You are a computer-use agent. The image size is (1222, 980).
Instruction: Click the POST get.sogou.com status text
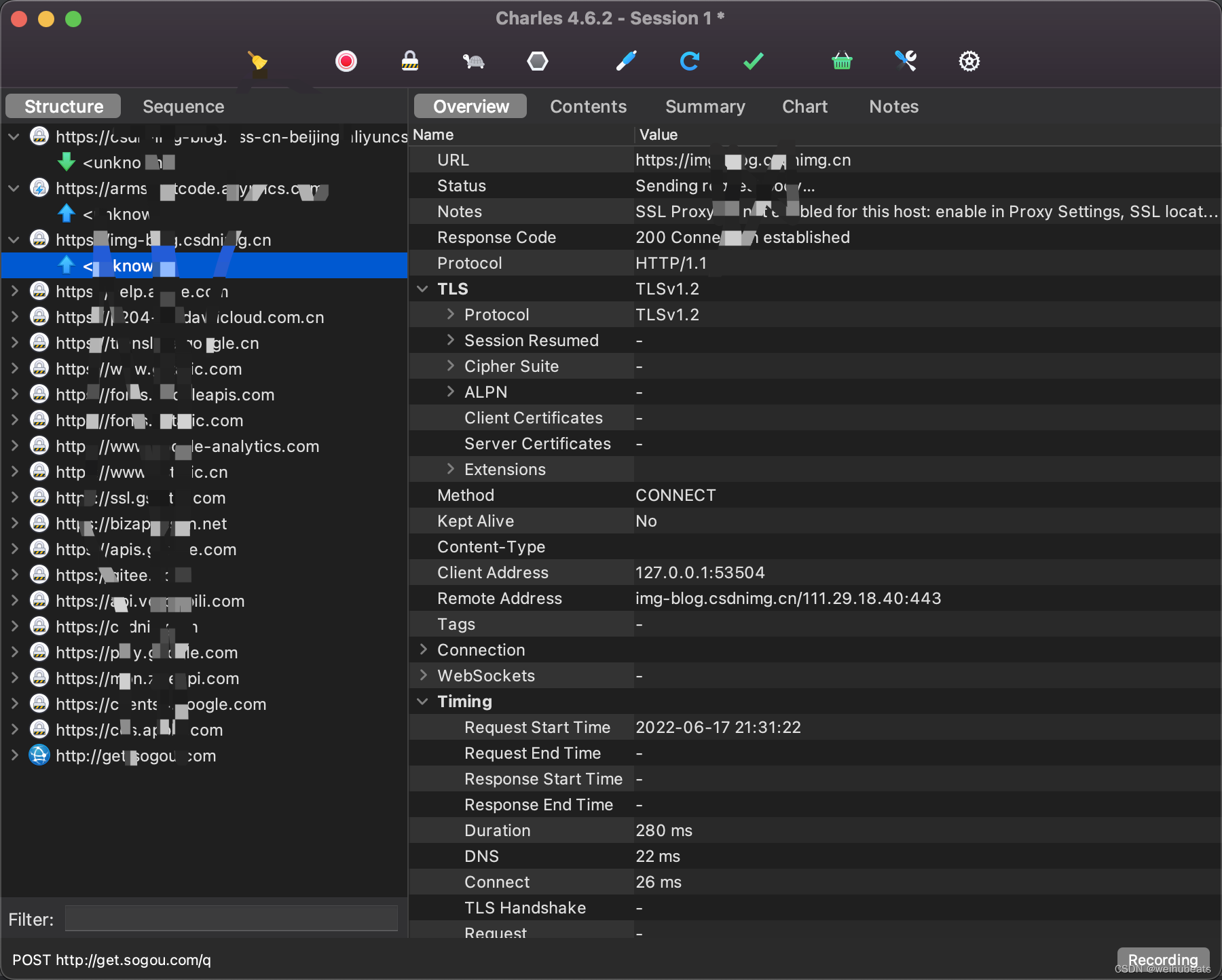112,960
